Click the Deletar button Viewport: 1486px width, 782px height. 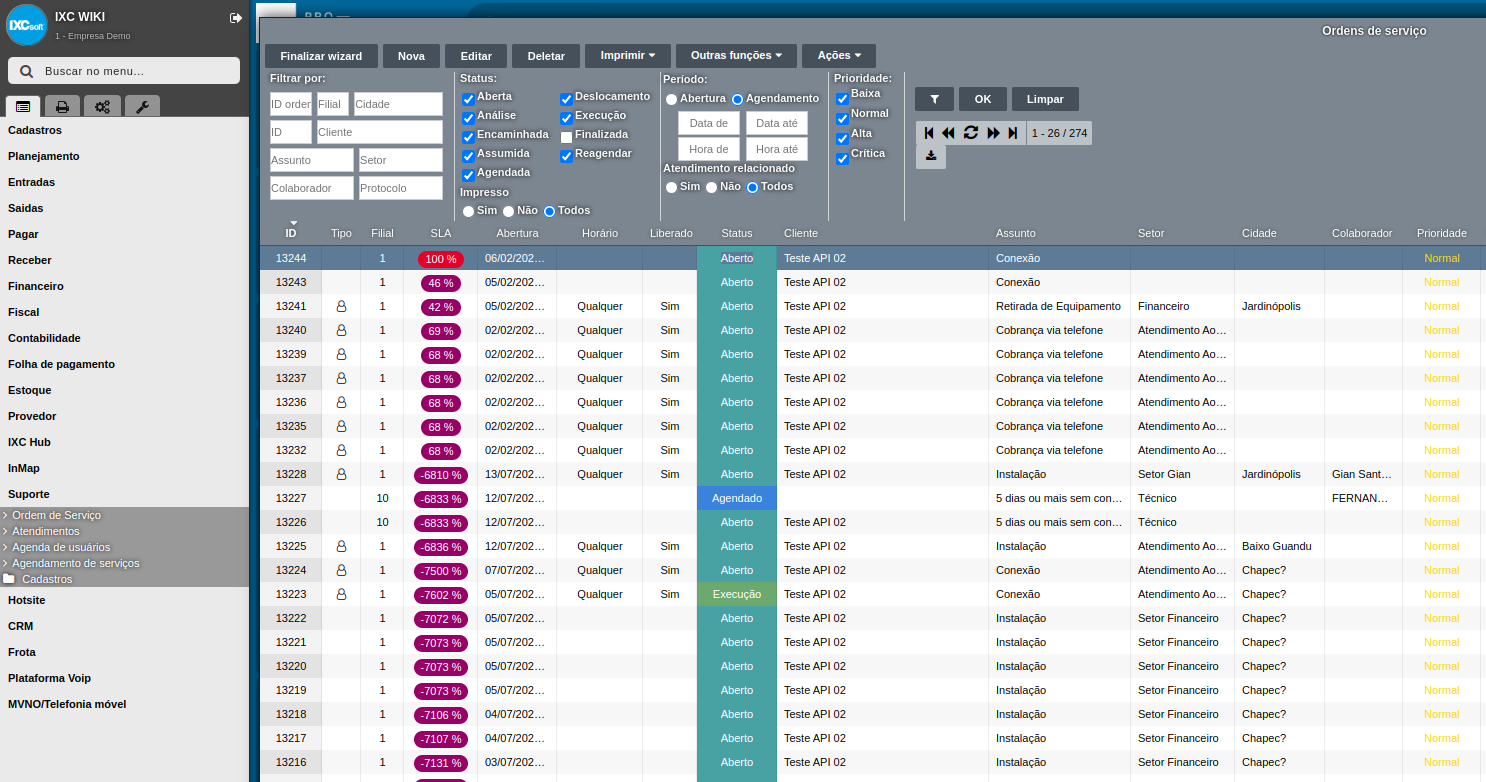(x=546, y=56)
